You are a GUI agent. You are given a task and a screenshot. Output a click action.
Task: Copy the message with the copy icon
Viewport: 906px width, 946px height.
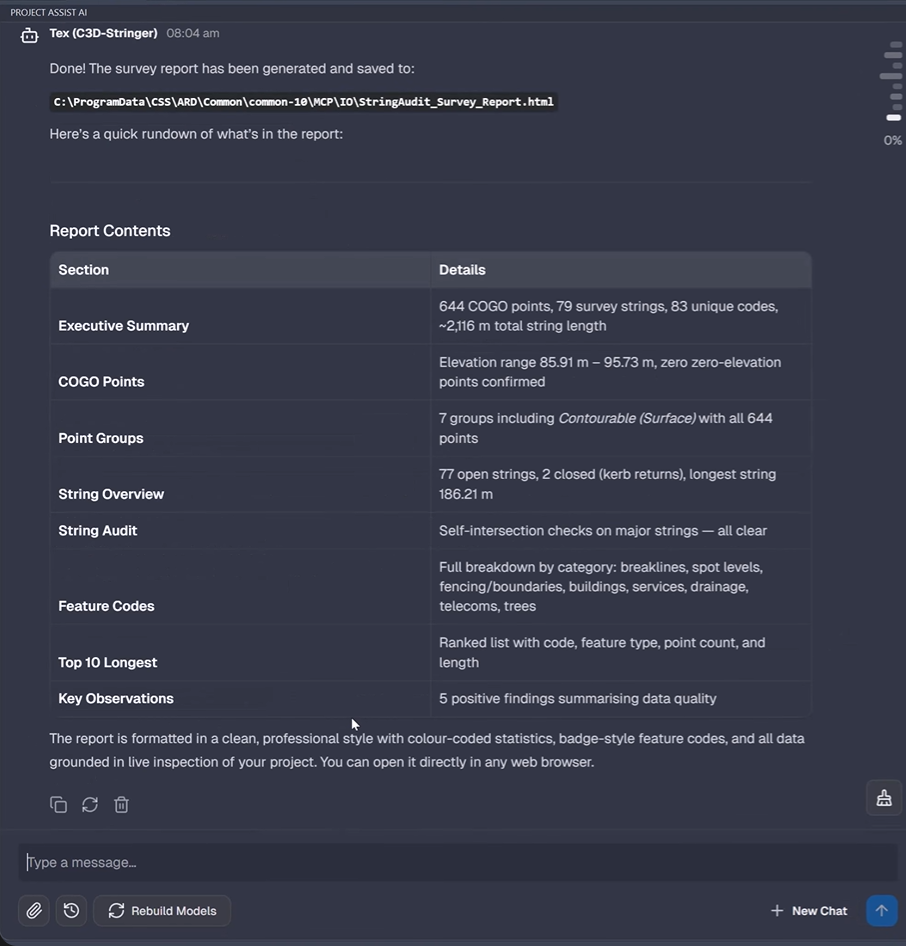pyautogui.click(x=59, y=805)
